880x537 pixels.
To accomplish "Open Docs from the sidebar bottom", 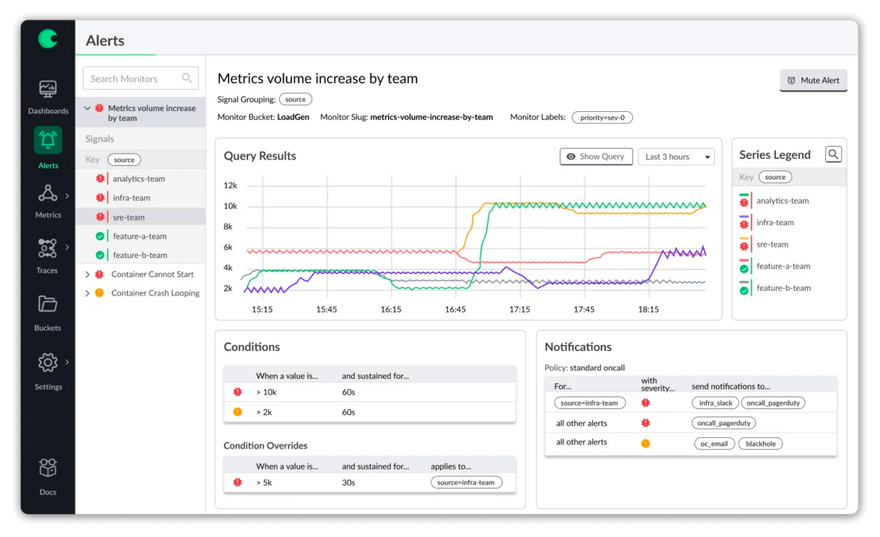I will pos(47,469).
